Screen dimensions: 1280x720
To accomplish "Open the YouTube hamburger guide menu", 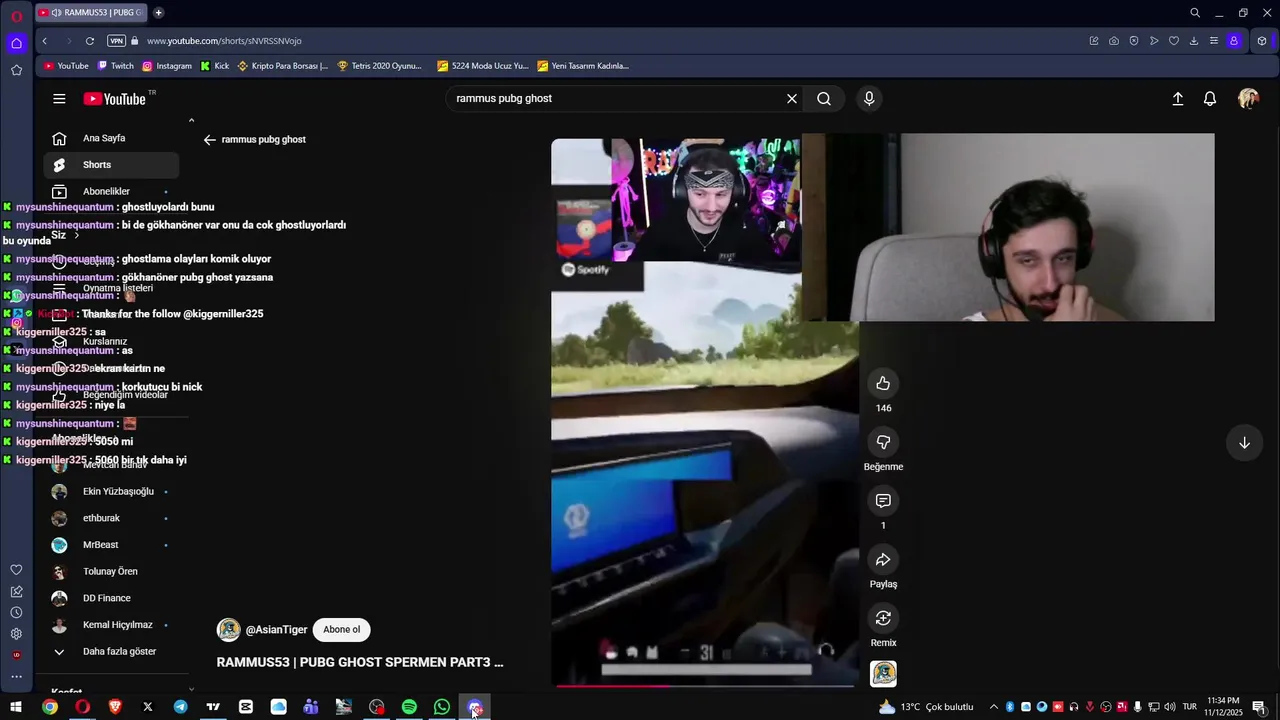I will pos(59,99).
